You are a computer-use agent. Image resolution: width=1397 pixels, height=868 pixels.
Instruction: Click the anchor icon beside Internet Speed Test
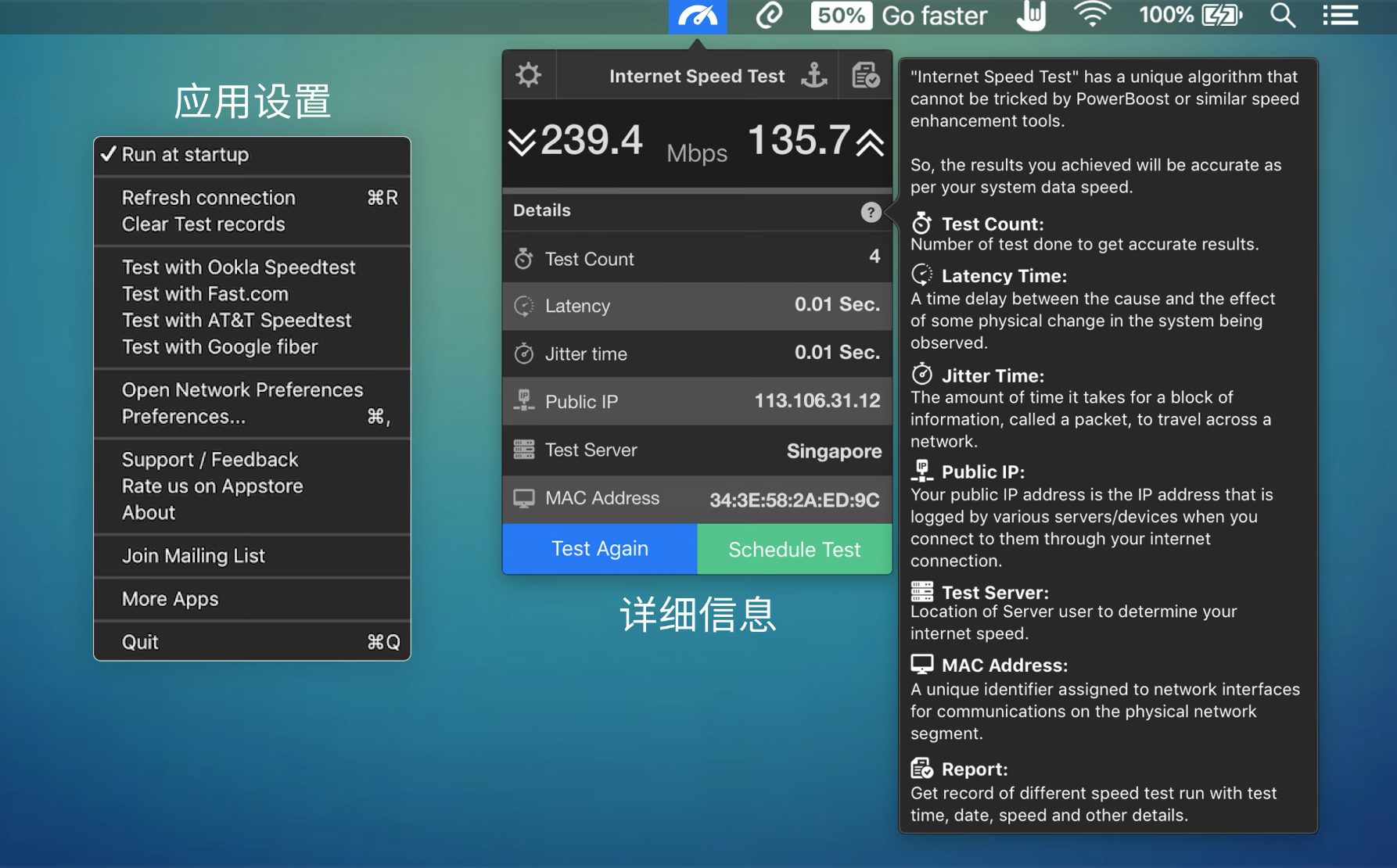pyautogui.click(x=813, y=76)
